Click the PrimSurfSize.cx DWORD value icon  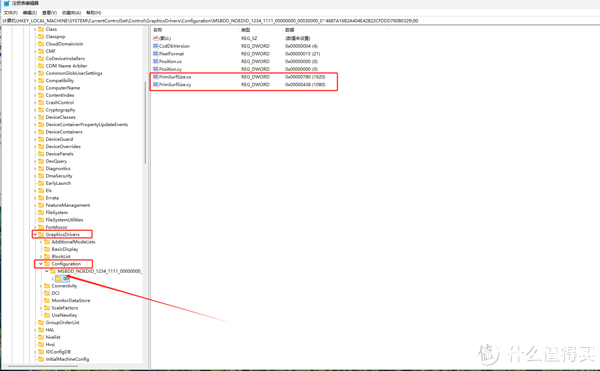pos(155,77)
